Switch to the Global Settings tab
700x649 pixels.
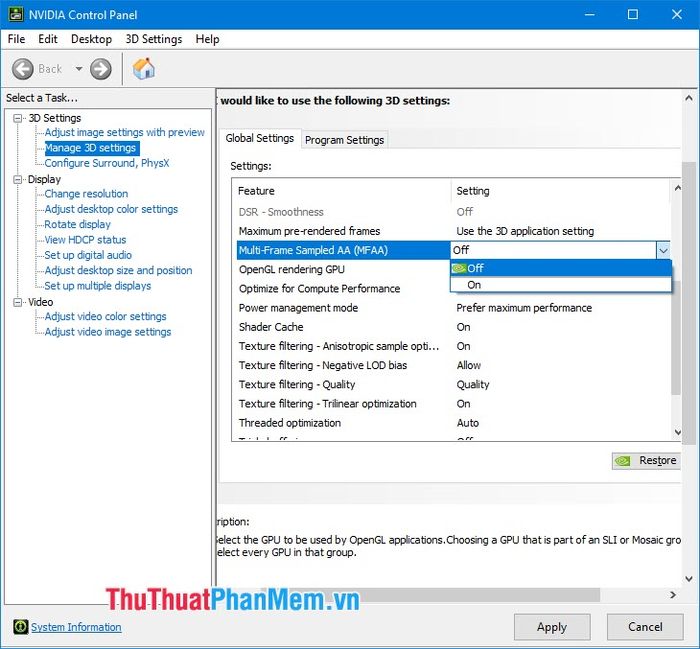click(259, 138)
